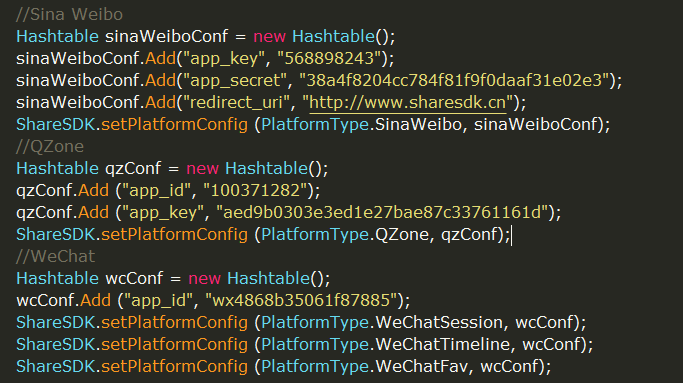Click the redirect_uri key string

(x=236, y=103)
